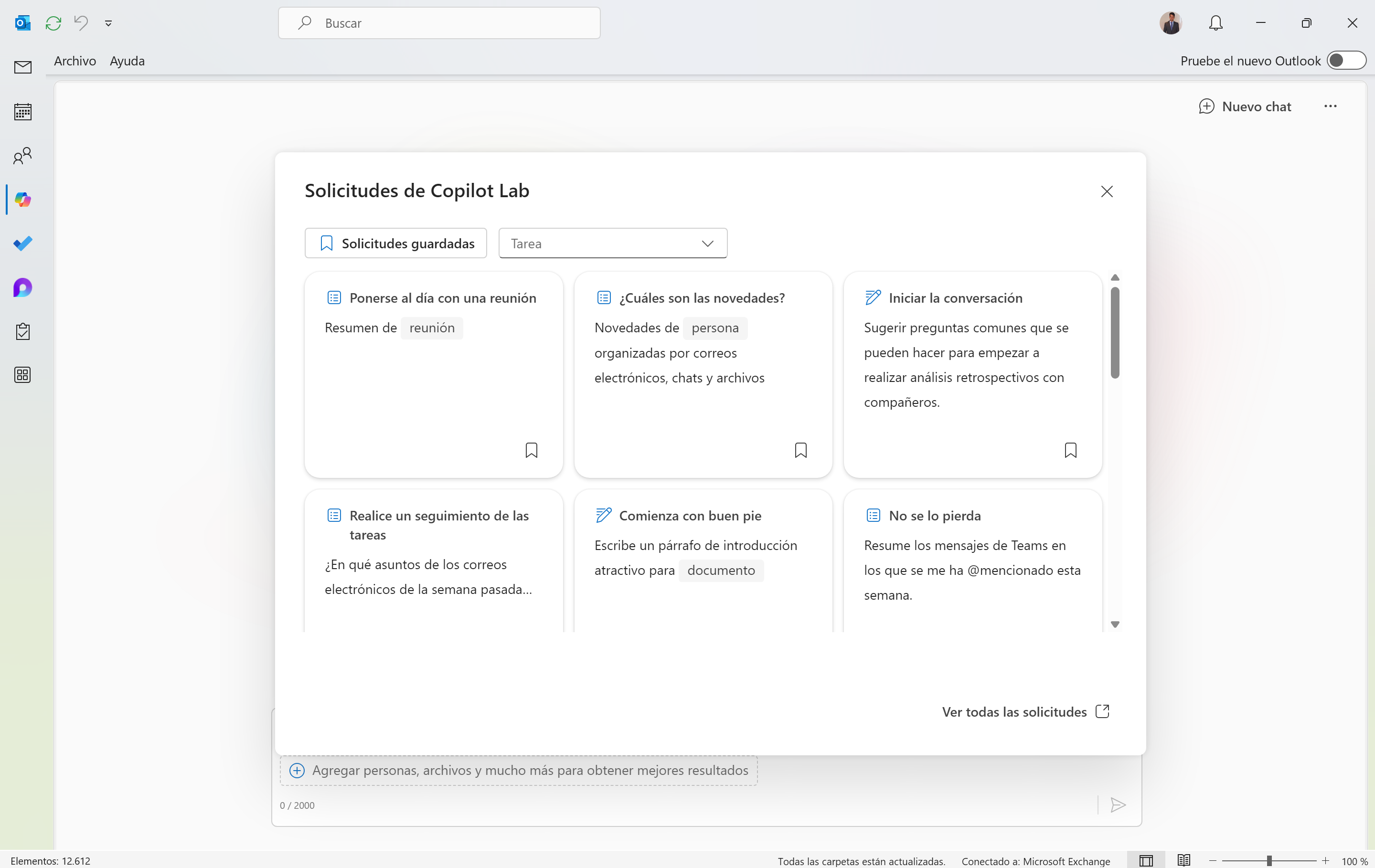Click Agregar personas, archivos y mucho más
Image resolution: width=1375 pixels, height=868 pixels.
519,771
